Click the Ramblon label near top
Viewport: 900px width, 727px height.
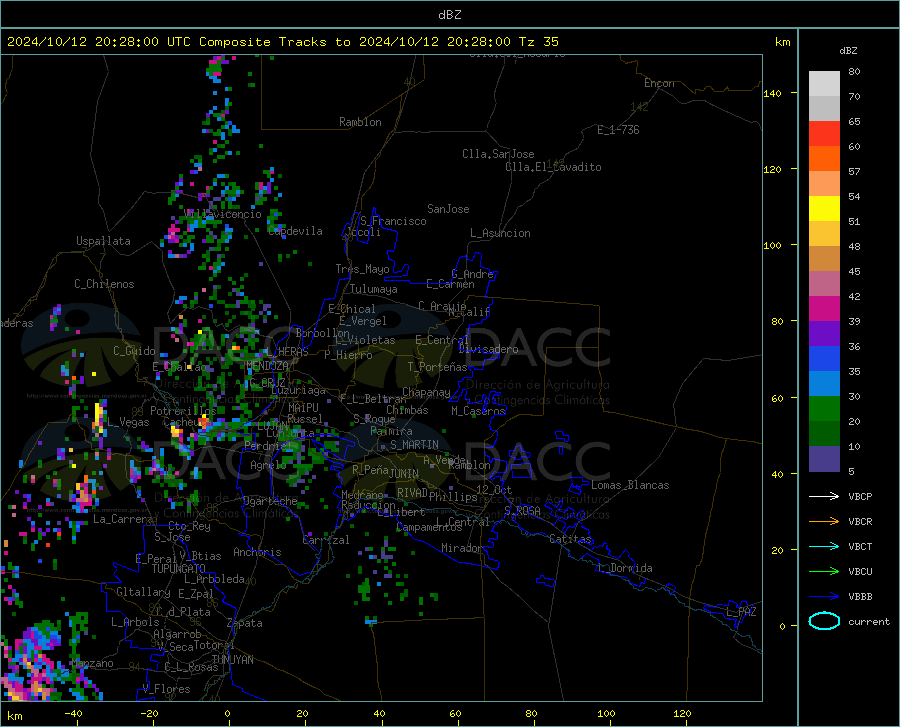click(360, 122)
